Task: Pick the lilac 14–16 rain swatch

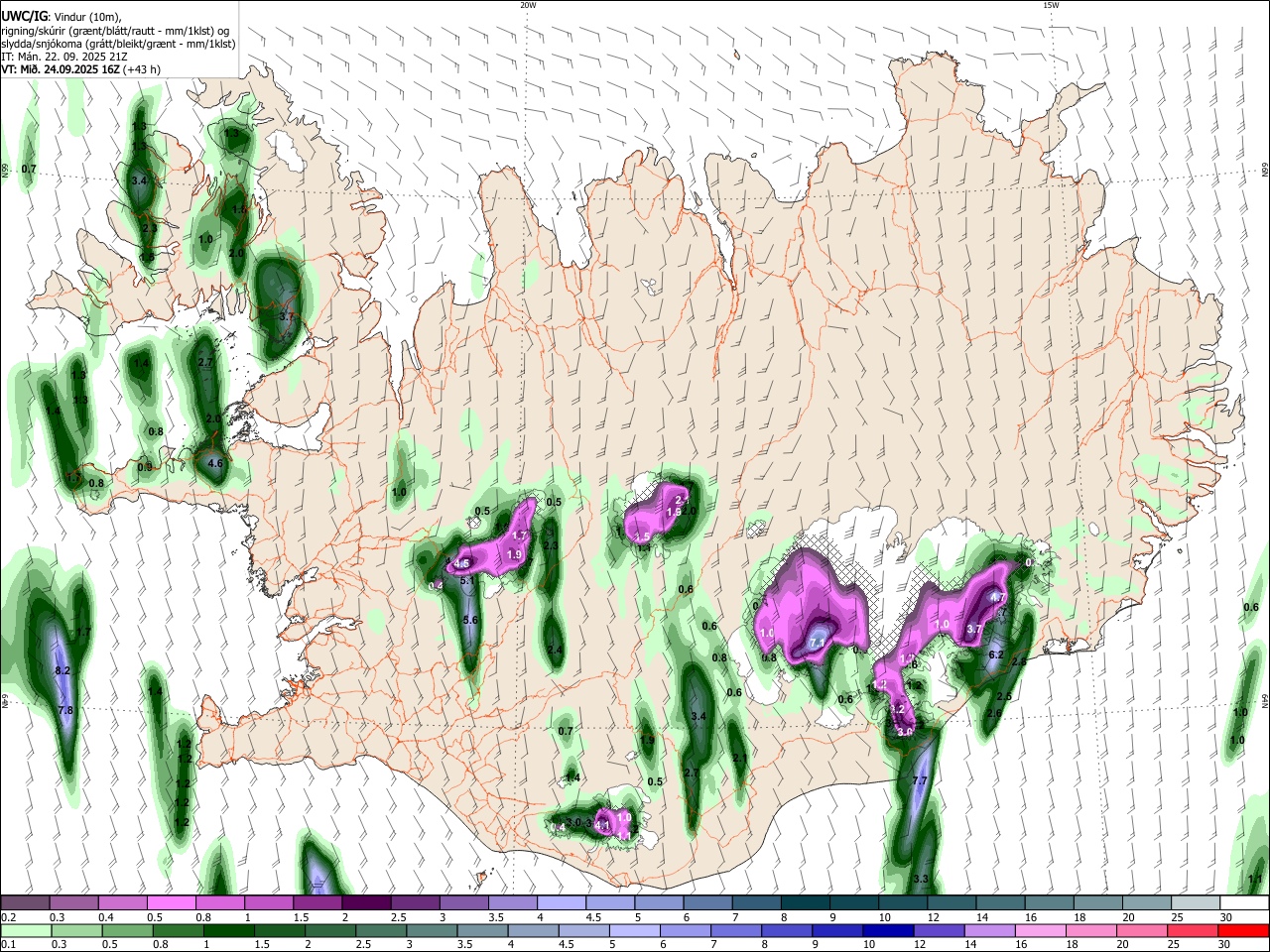Action: click(991, 930)
